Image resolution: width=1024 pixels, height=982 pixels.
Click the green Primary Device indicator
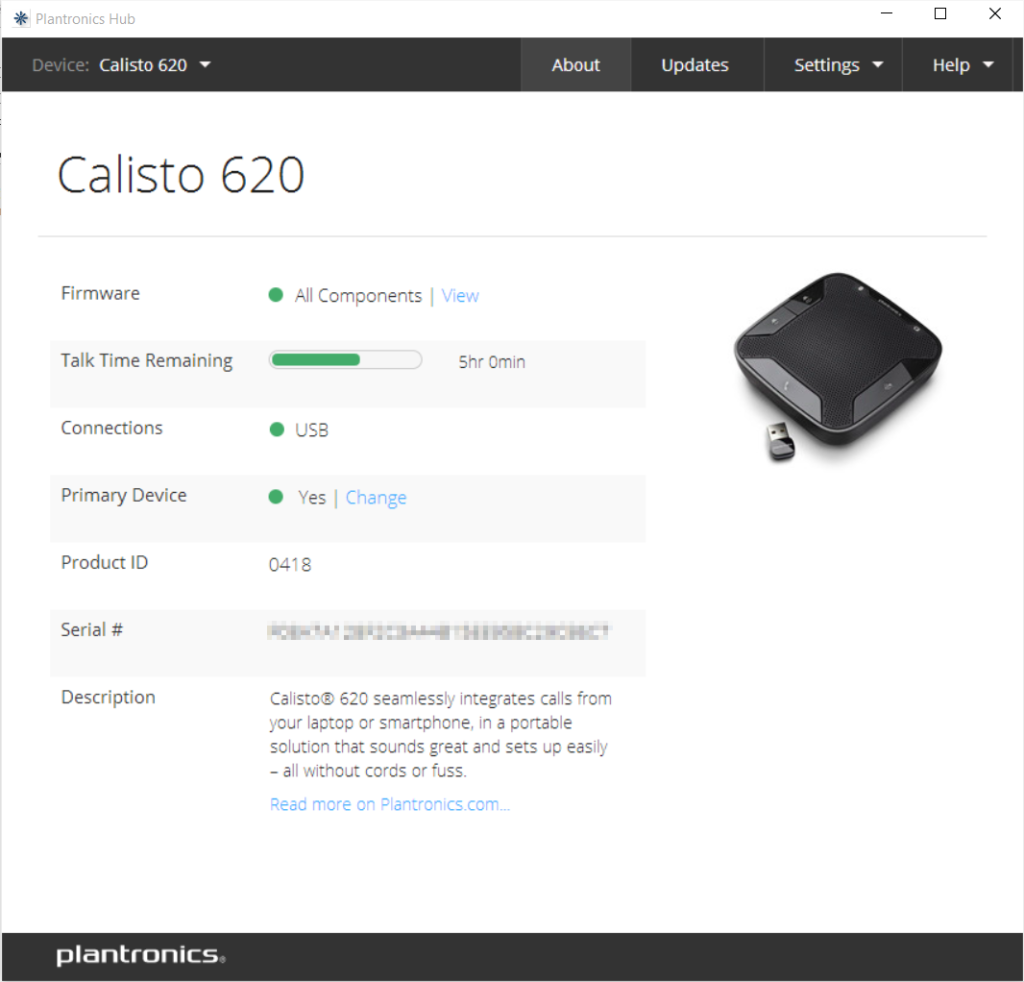(276, 497)
